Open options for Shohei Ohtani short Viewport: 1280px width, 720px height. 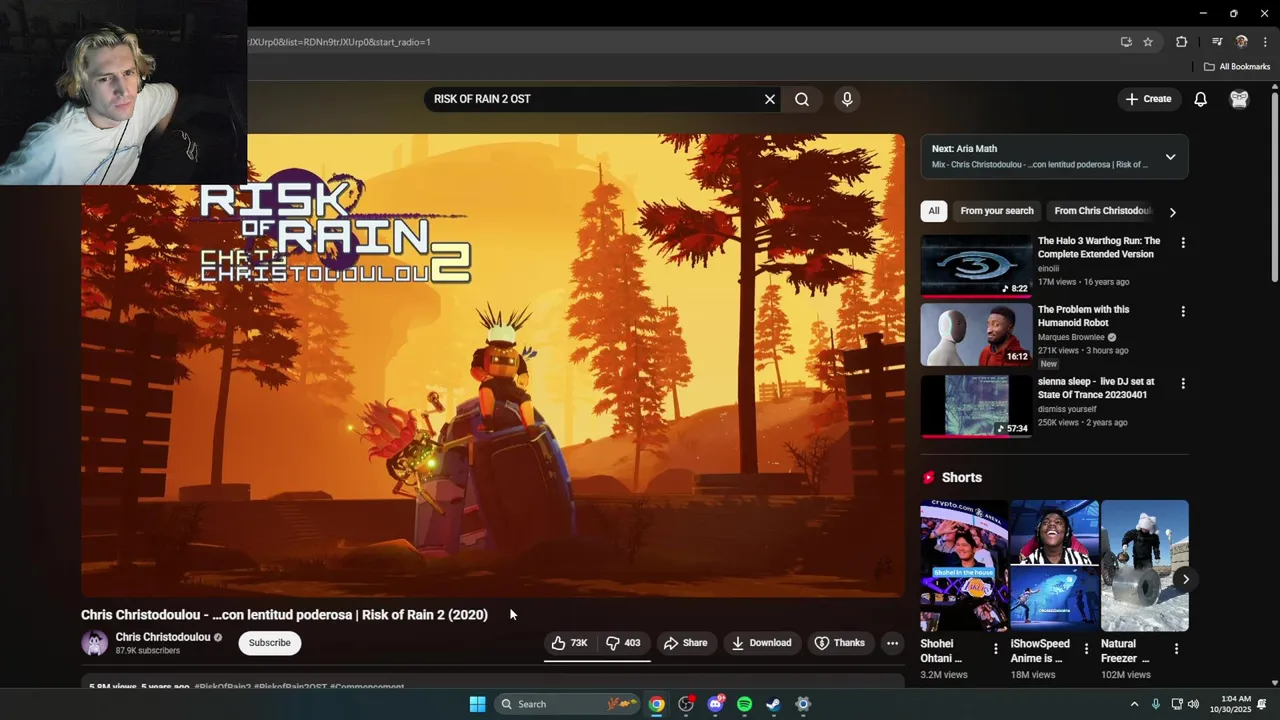[x=995, y=649]
